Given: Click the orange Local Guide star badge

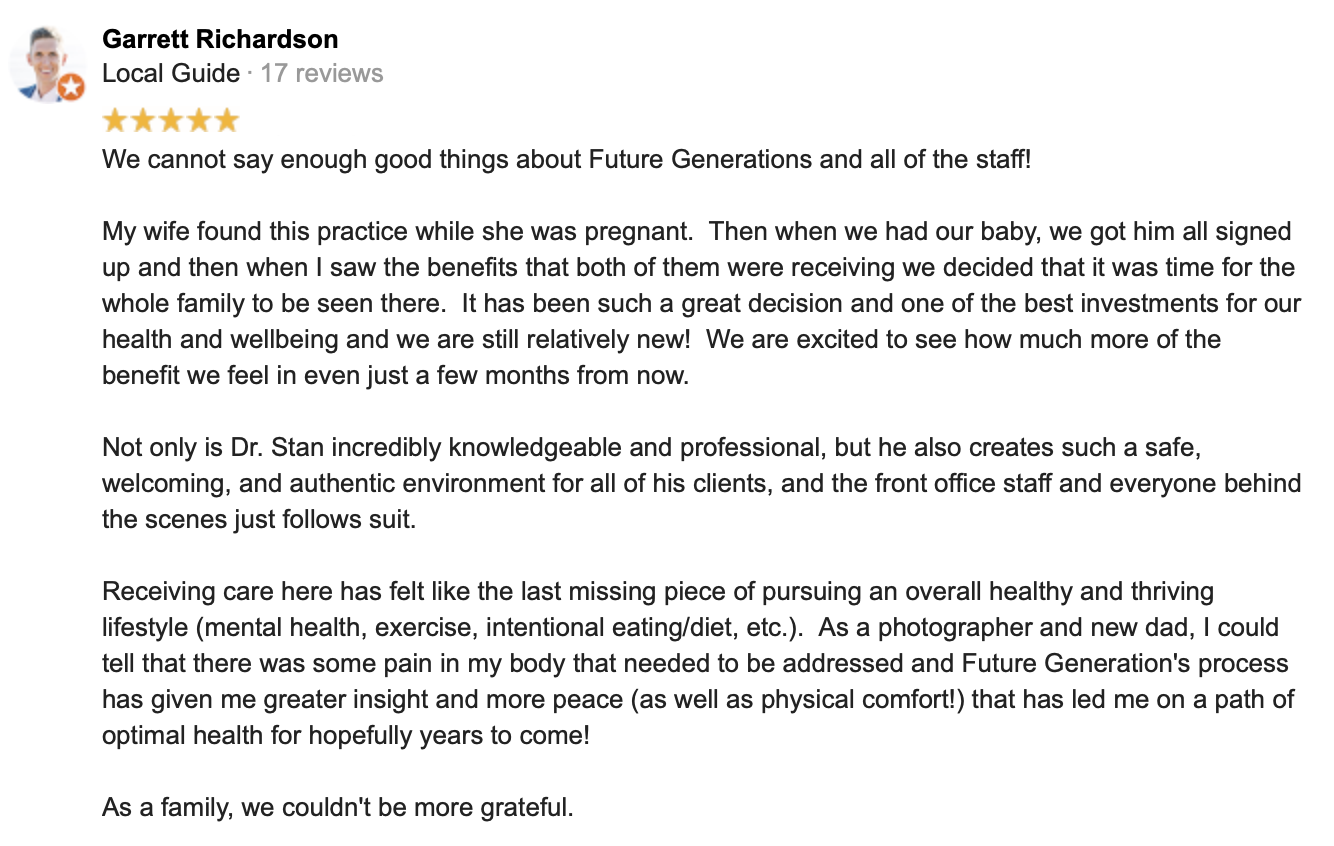Looking at the screenshot, I should 70,87.
